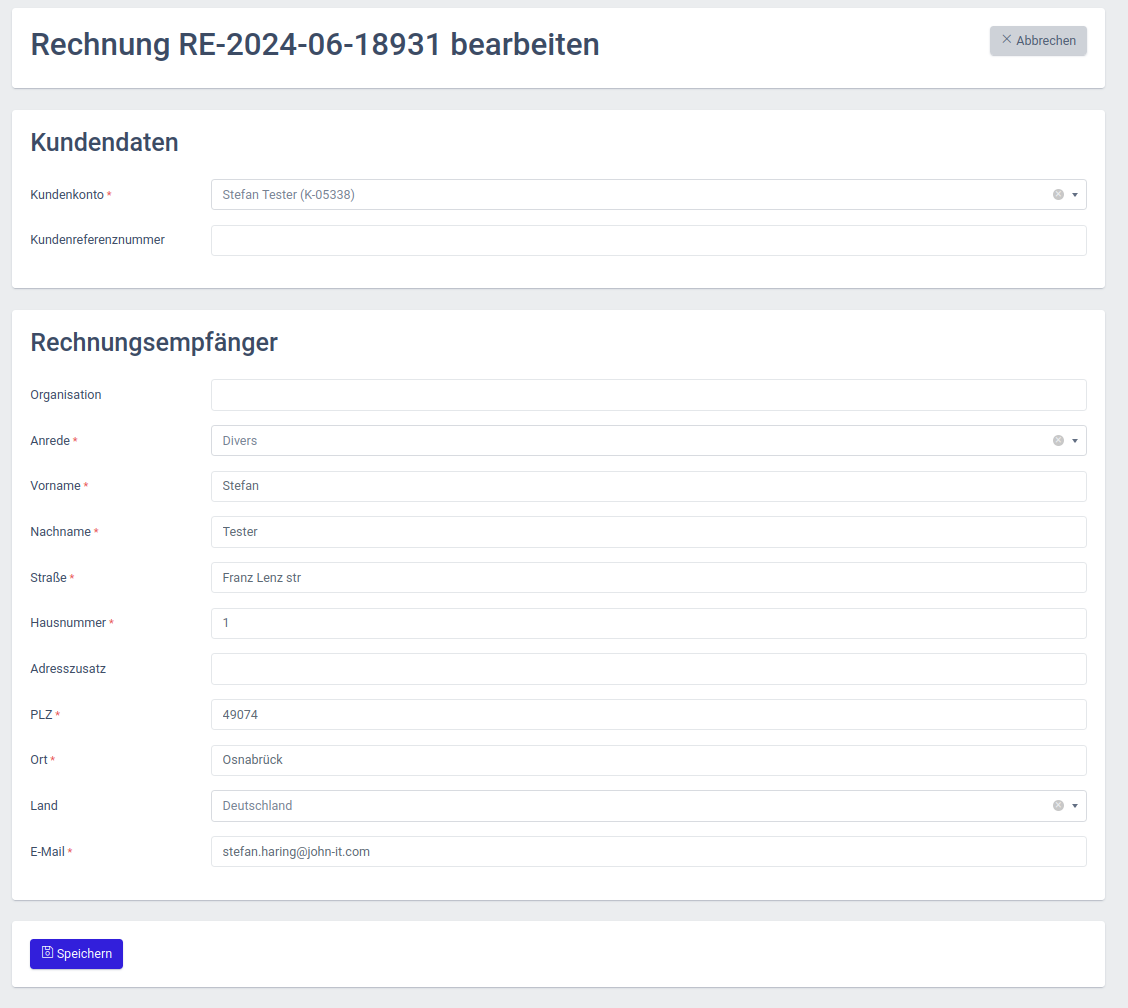This screenshot has height=1008, width=1128.
Task: Click the page title Rechnung RE-2024-06-18931 bearbeiten
Action: [x=314, y=45]
